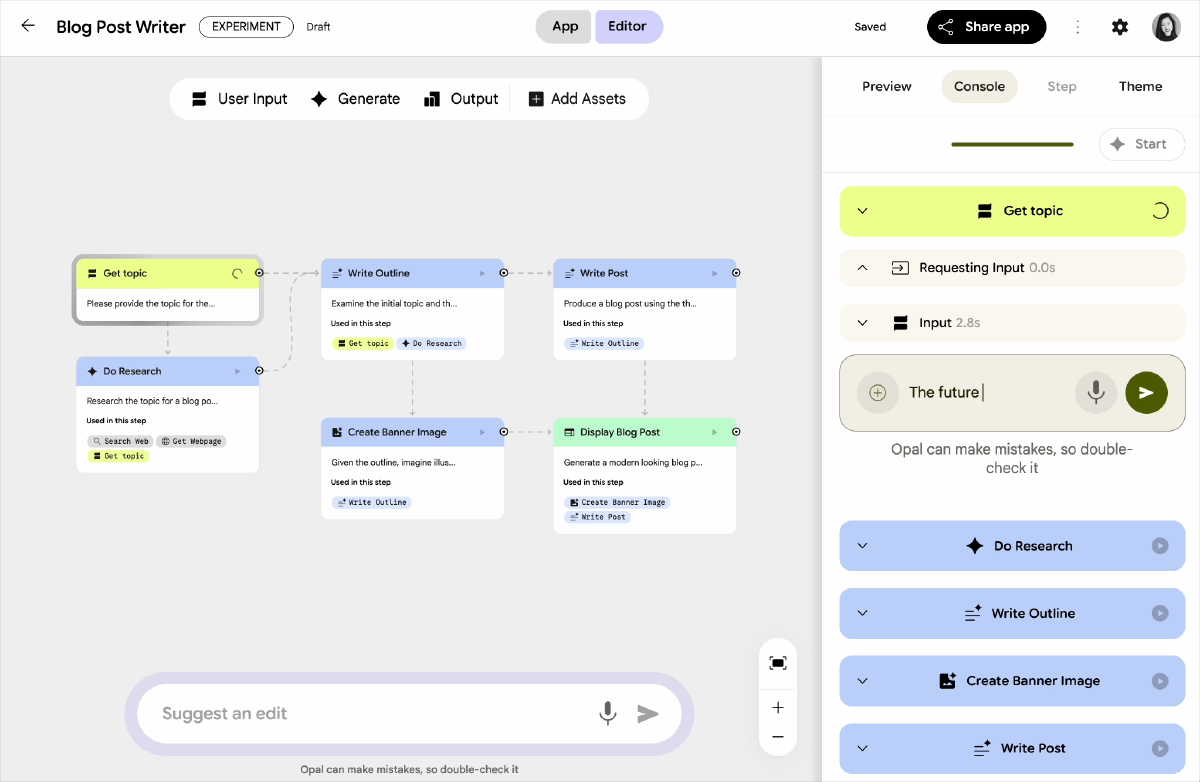Click the Share app button
Viewport: 1200px width, 782px height.
[x=986, y=27]
